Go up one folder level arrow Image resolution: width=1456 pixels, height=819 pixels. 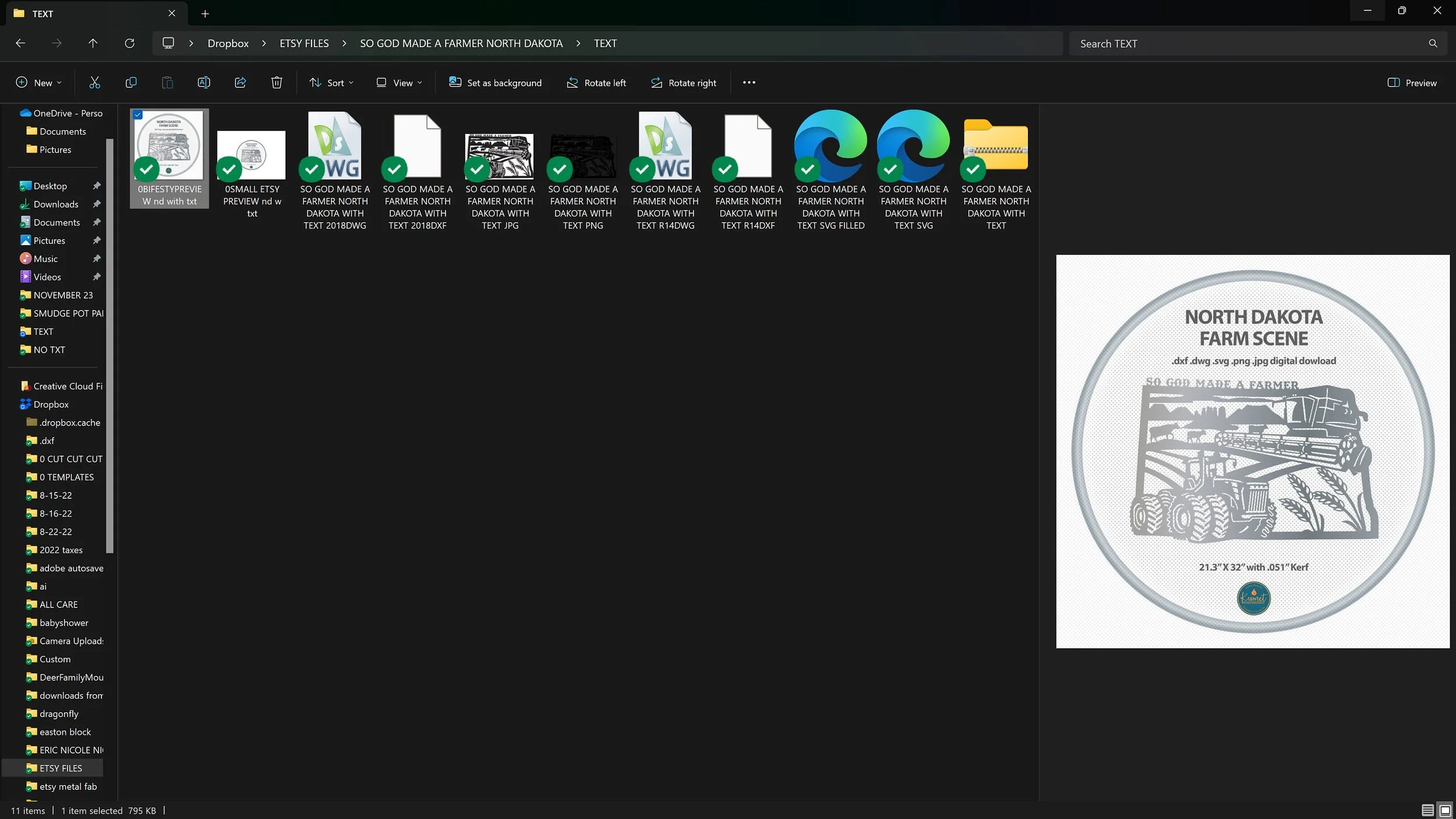pyautogui.click(x=93, y=43)
